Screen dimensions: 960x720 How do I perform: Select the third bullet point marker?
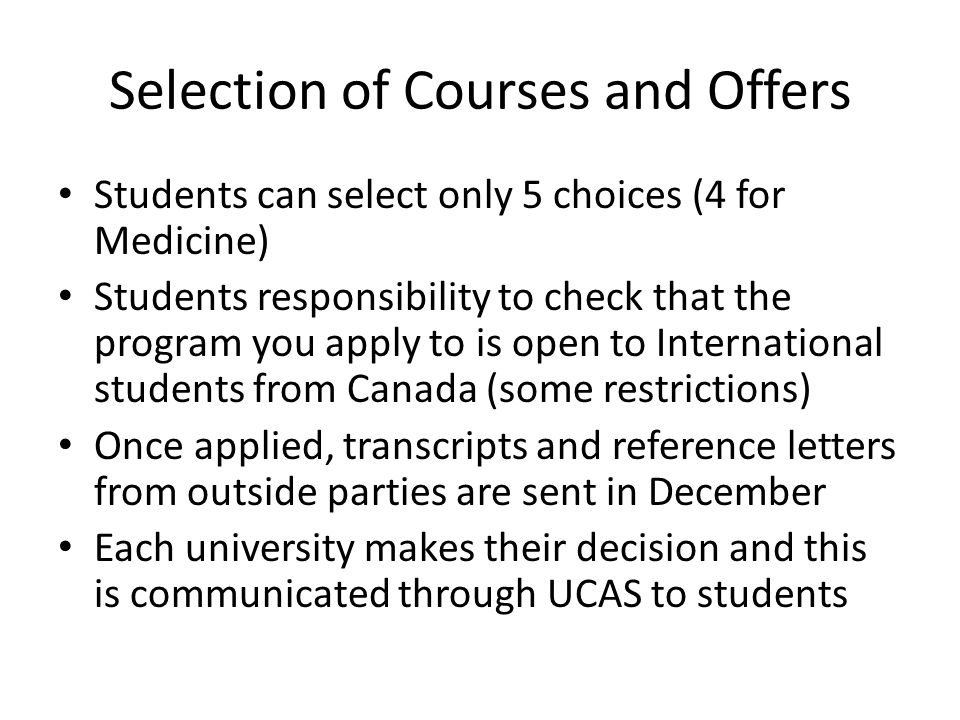pos(66,445)
